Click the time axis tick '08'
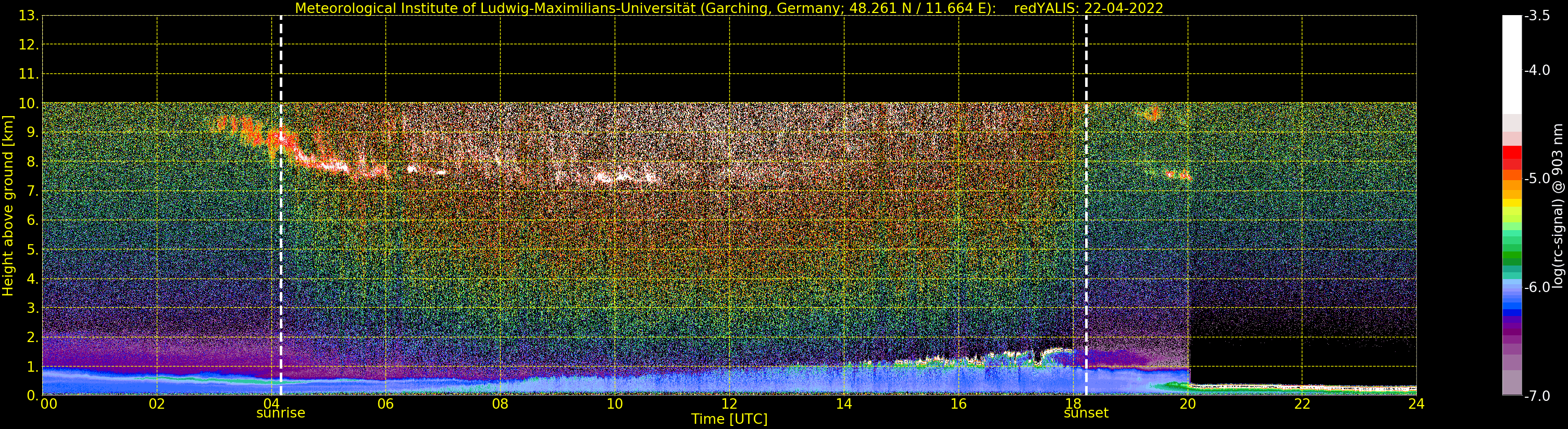1568x429 pixels. (500, 404)
